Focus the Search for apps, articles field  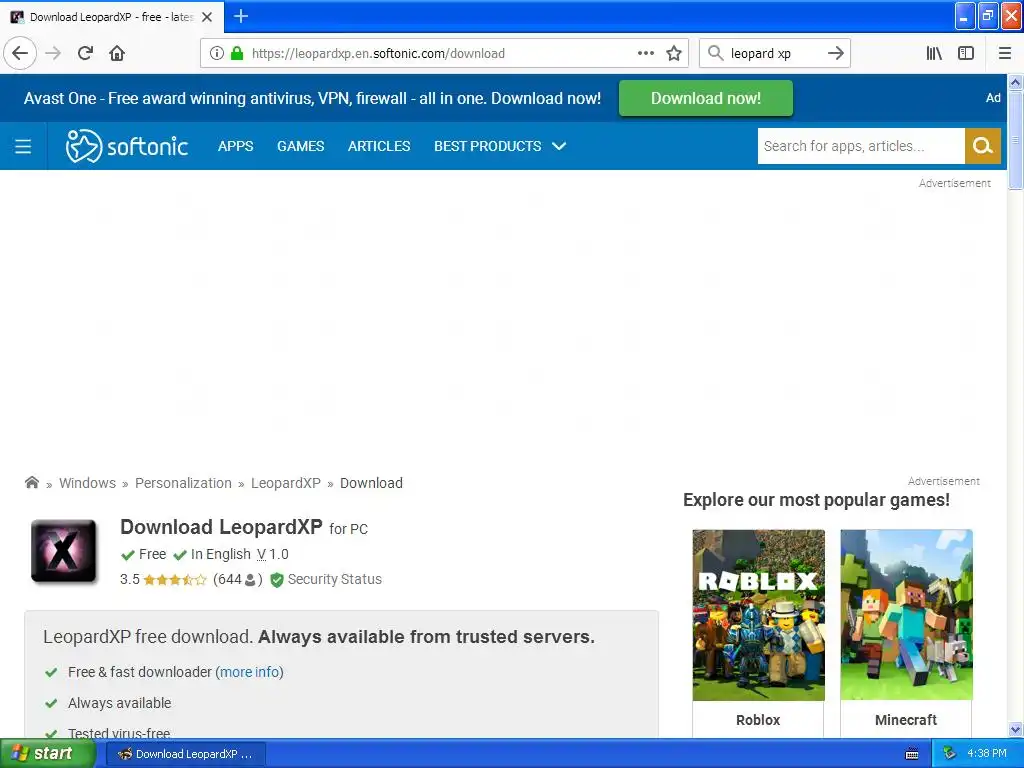[861, 146]
